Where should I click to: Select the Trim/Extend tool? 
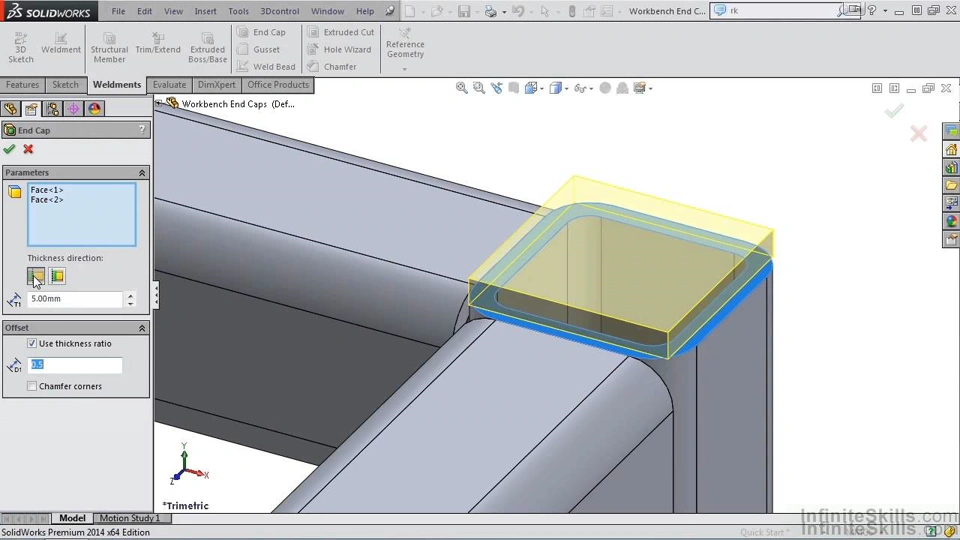(157, 43)
